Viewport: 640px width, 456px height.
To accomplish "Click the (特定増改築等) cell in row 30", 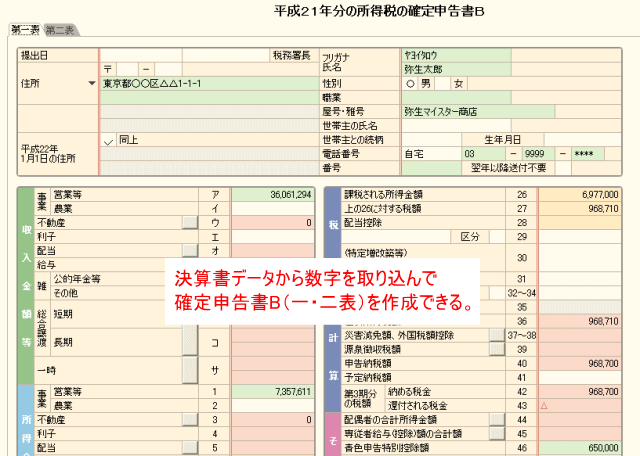I will [580, 258].
